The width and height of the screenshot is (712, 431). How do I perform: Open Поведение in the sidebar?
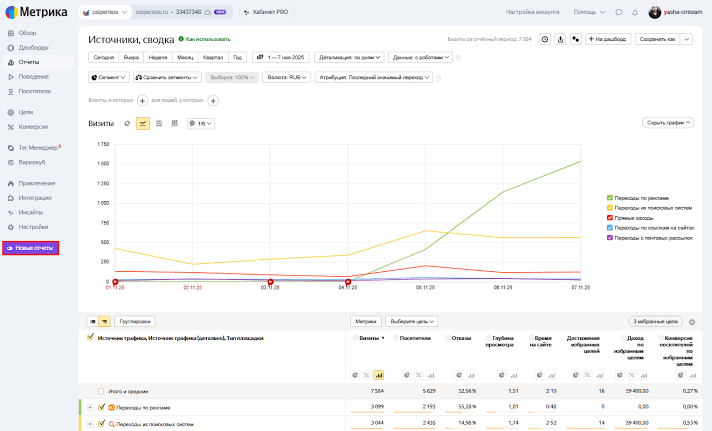(33, 76)
